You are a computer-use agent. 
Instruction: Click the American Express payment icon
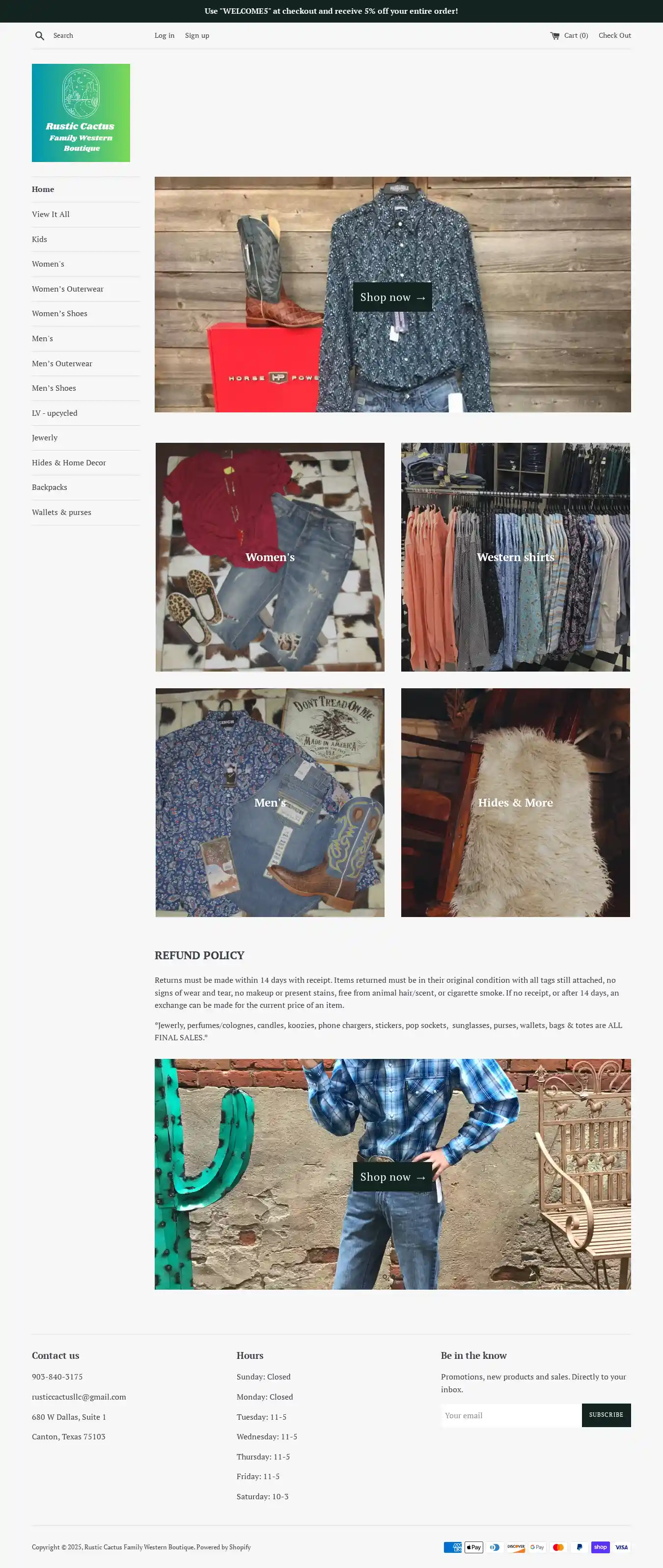(x=452, y=1547)
